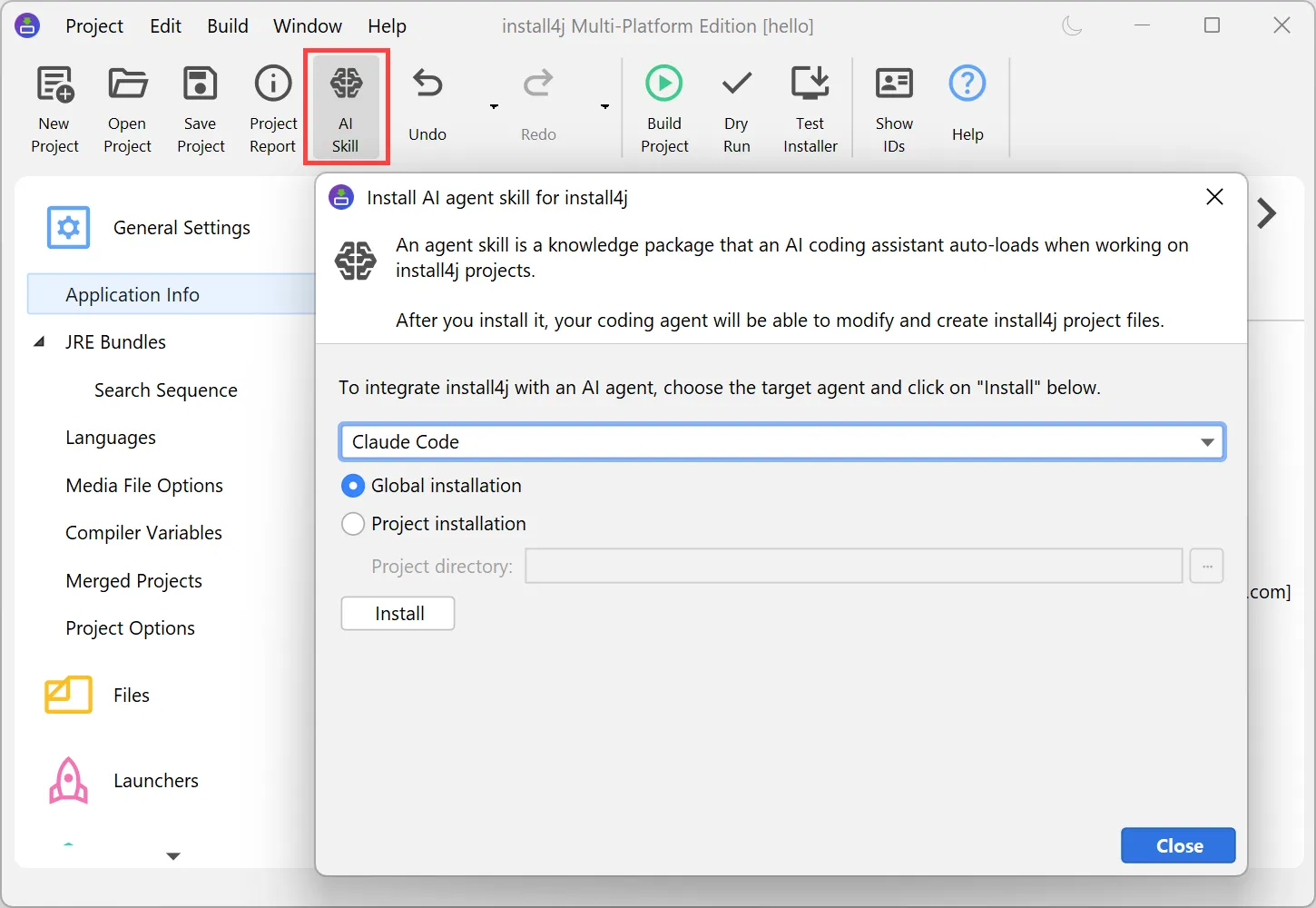Click dialog title 'Install AI agent skill for install4j'
Viewport: 1316px width, 908px height.
tap(497, 198)
